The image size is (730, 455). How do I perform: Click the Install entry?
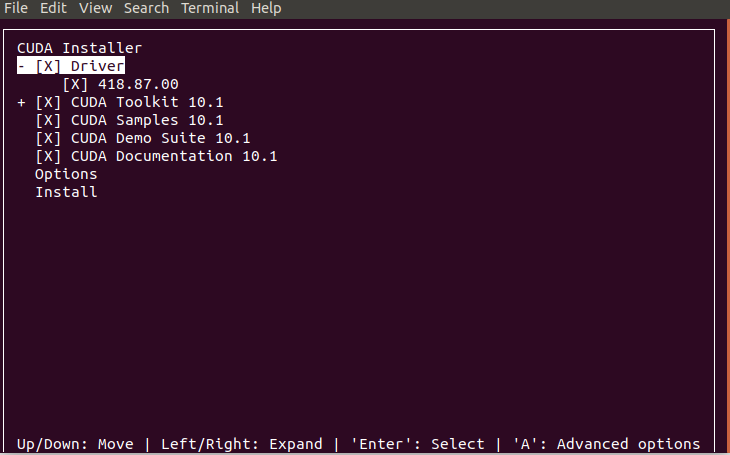point(66,192)
